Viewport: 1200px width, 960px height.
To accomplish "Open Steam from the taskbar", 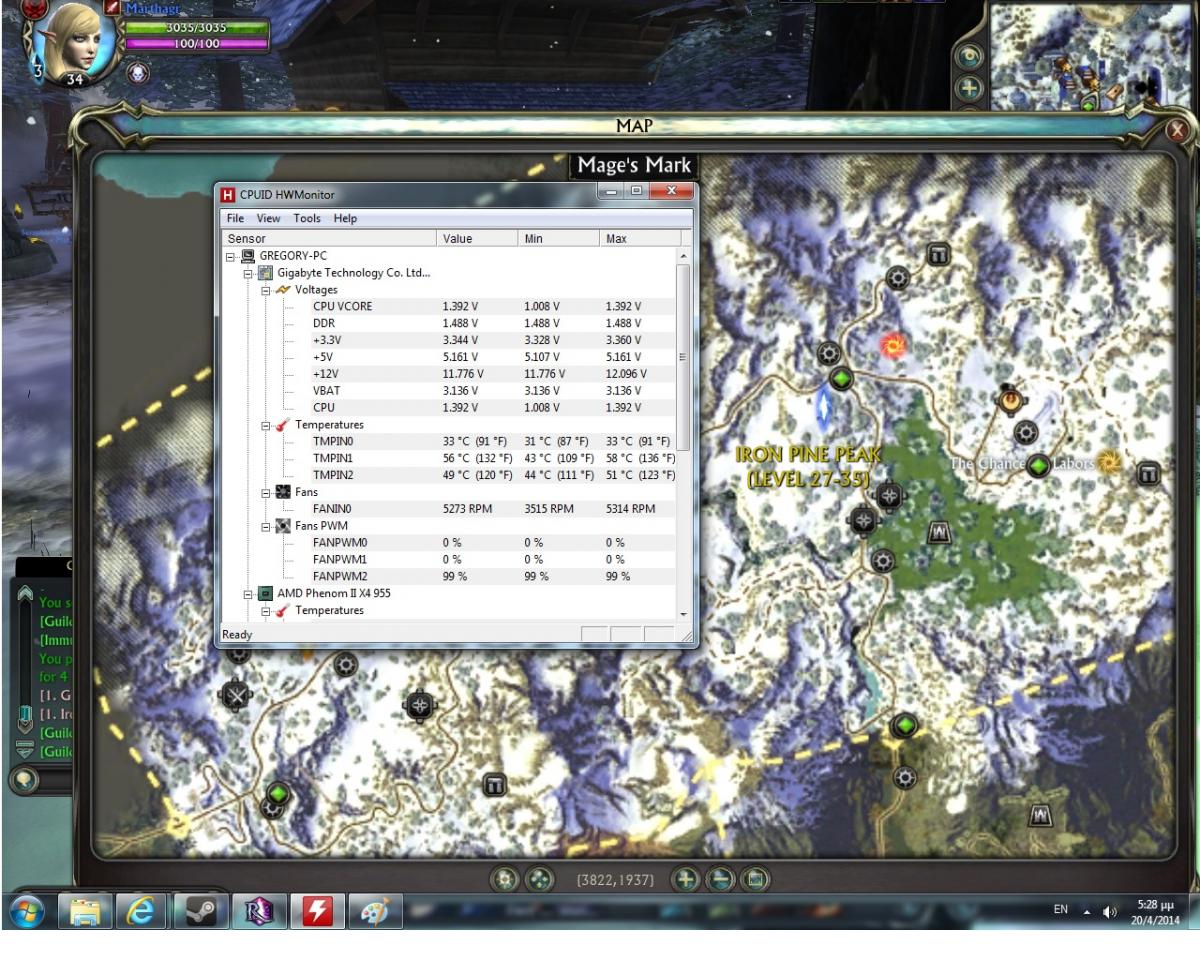I will [201, 912].
